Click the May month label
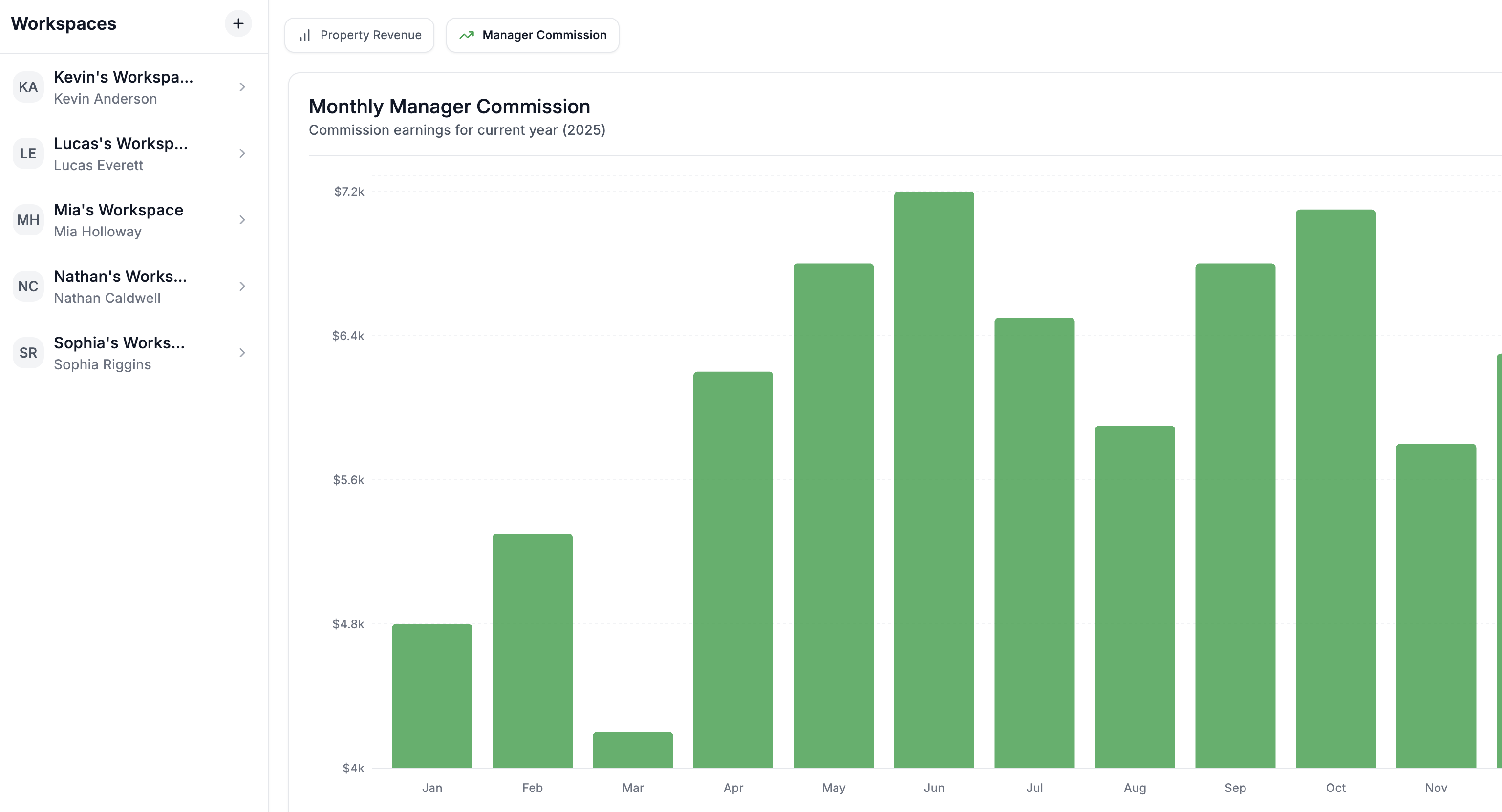 [x=834, y=788]
